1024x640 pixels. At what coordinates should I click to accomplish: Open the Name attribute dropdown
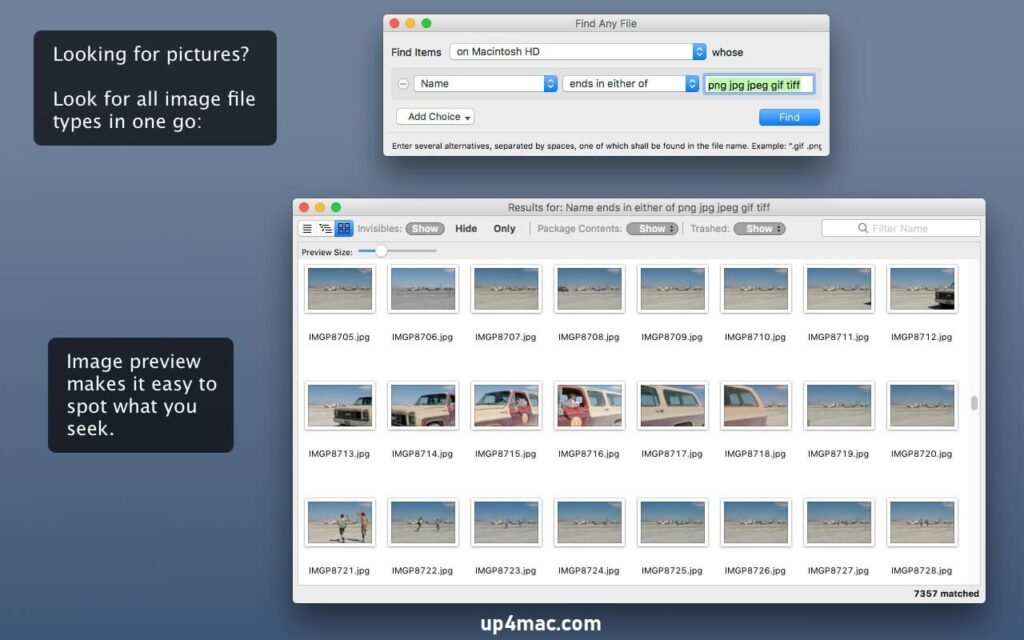pos(485,84)
